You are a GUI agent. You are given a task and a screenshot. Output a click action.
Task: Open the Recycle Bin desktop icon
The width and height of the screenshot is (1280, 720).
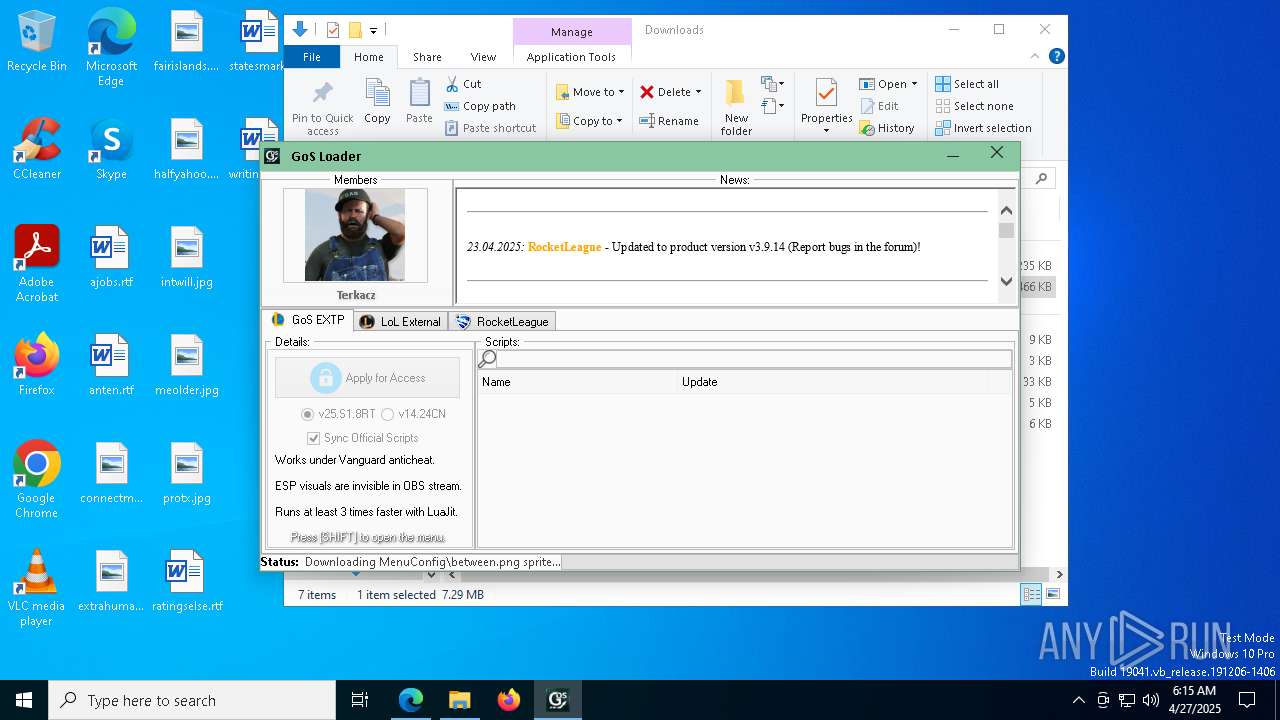pyautogui.click(x=36, y=42)
